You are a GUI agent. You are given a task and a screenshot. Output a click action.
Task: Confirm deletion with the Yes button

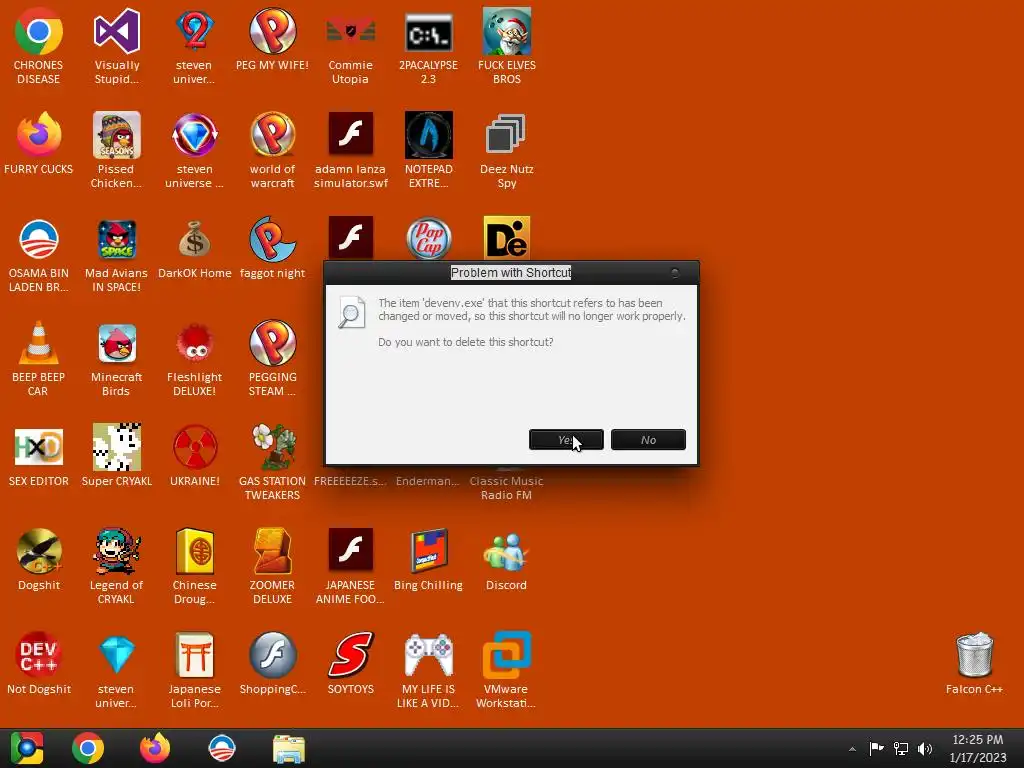[x=566, y=440]
